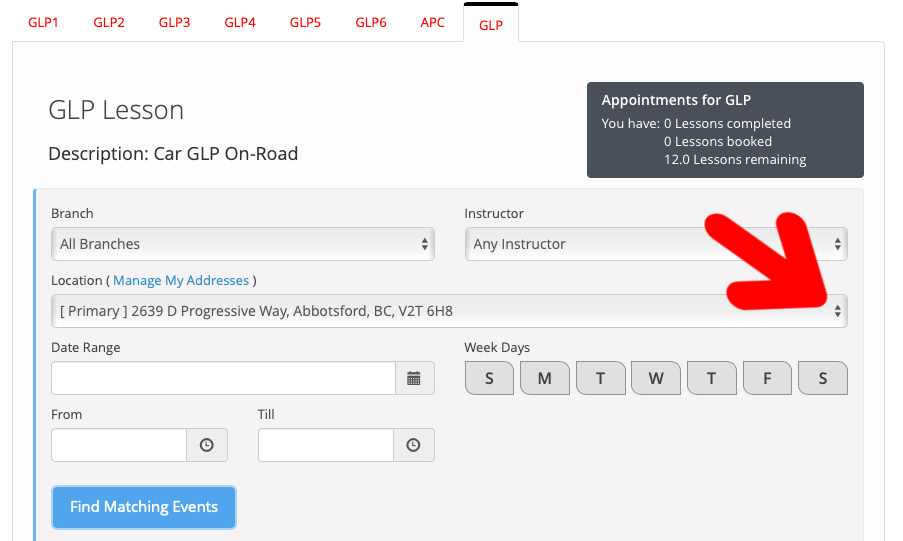Switch to the APC tab

432,22
